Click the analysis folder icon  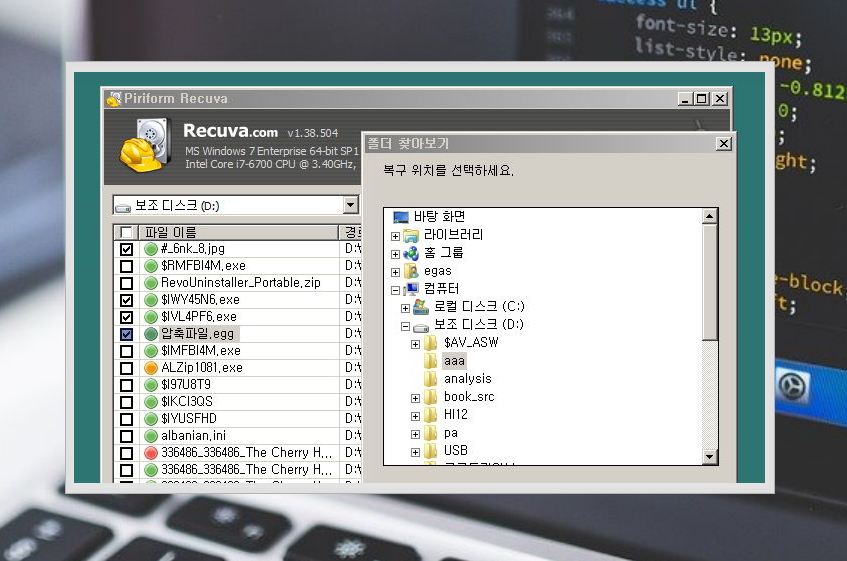(431, 378)
